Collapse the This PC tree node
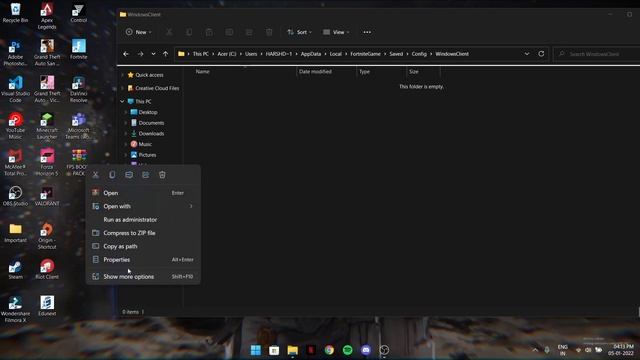The width and height of the screenshot is (640, 360). [122, 101]
